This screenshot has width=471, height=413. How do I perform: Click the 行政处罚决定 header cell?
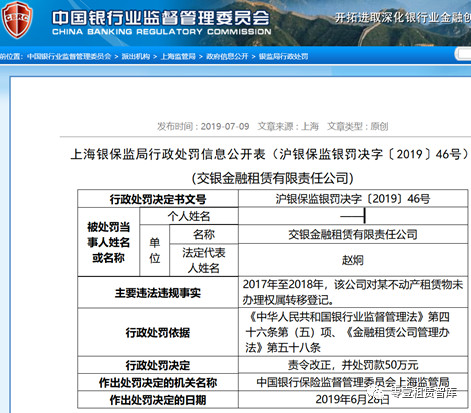(x=158, y=365)
